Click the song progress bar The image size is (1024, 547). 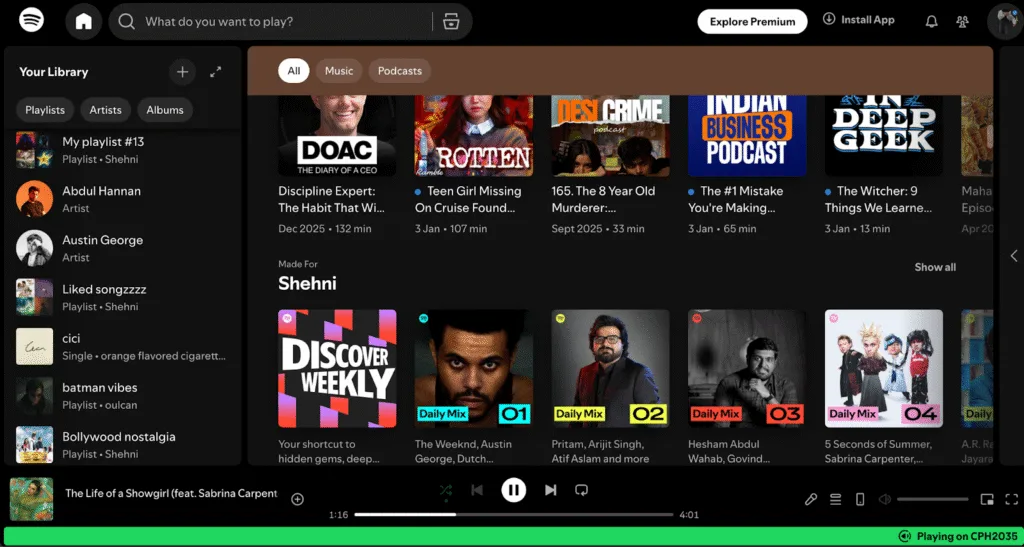point(513,515)
